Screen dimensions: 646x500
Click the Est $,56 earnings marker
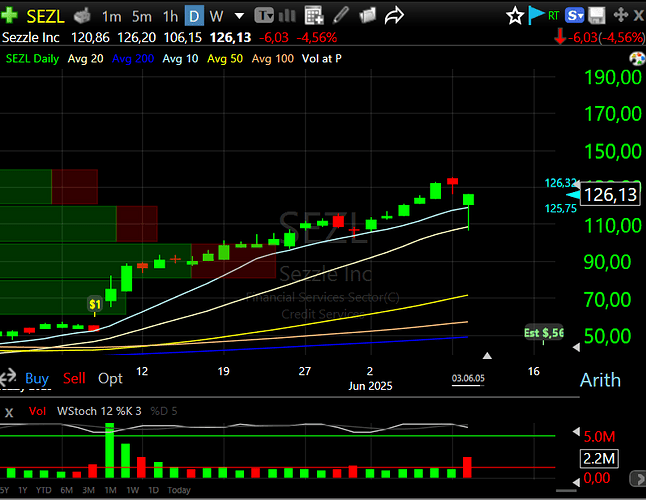coord(543,333)
